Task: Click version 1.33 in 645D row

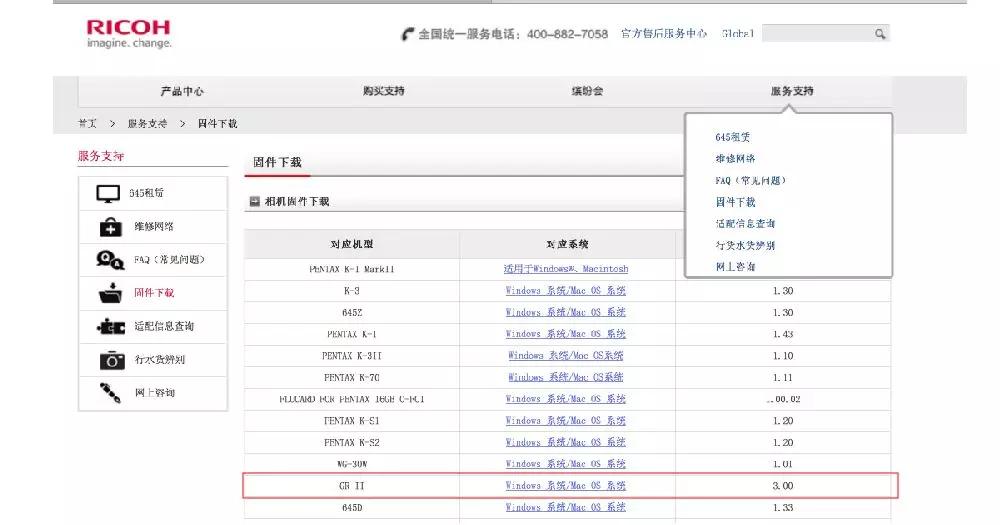Action: click(x=783, y=508)
